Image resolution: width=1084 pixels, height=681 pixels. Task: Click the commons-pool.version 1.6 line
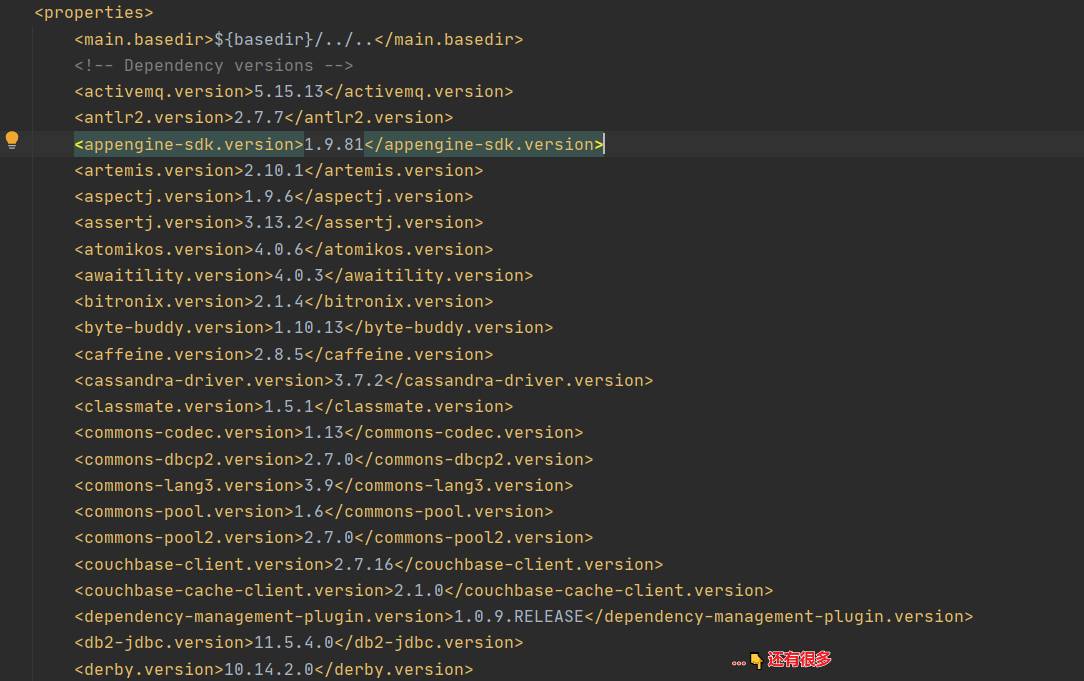[314, 512]
